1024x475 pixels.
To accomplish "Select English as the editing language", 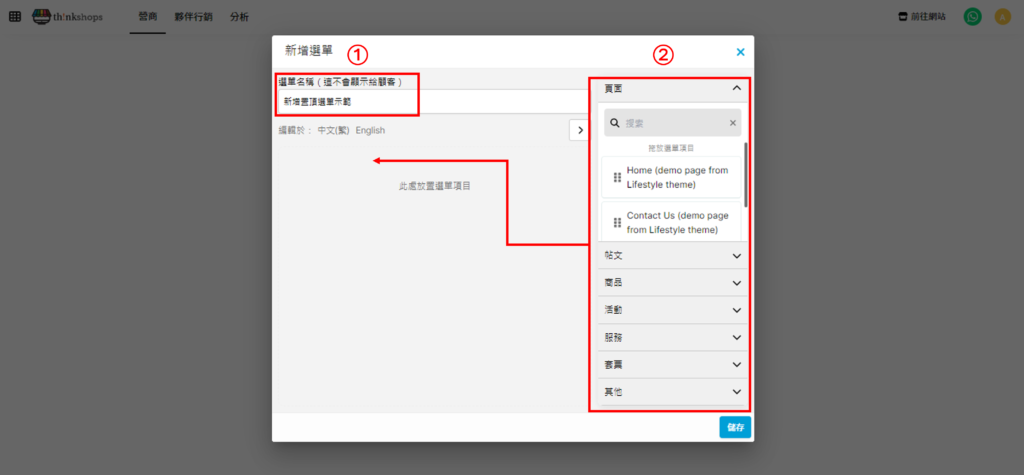I will 370,130.
